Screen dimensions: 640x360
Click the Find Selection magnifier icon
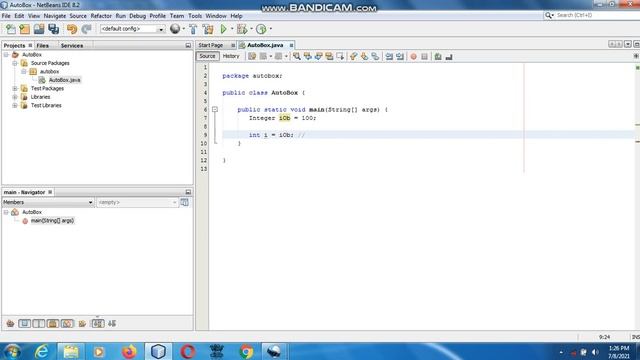297,56
